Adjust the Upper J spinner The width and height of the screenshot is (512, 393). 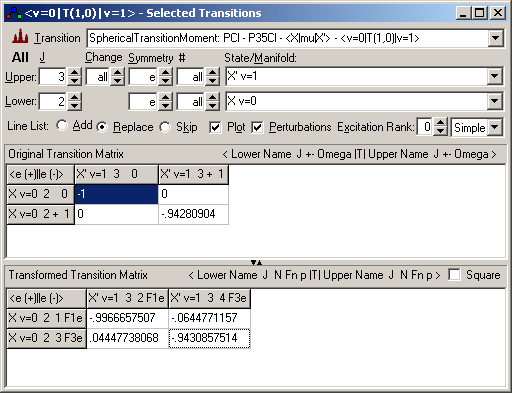point(74,77)
